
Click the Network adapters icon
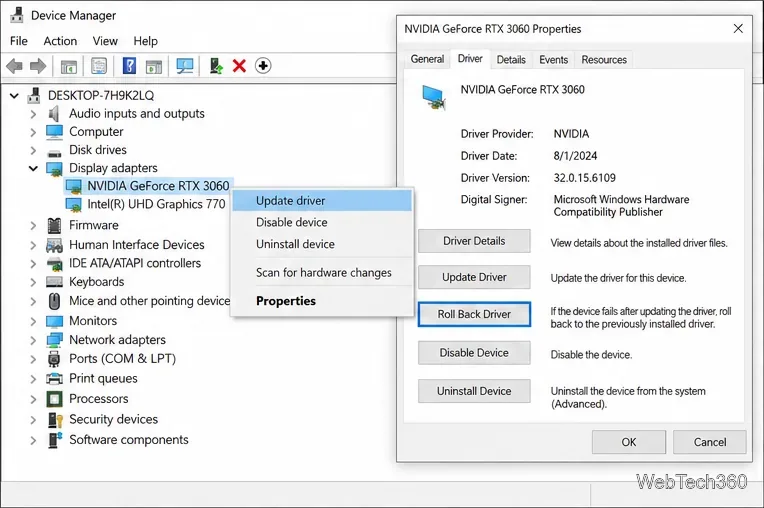(54, 340)
